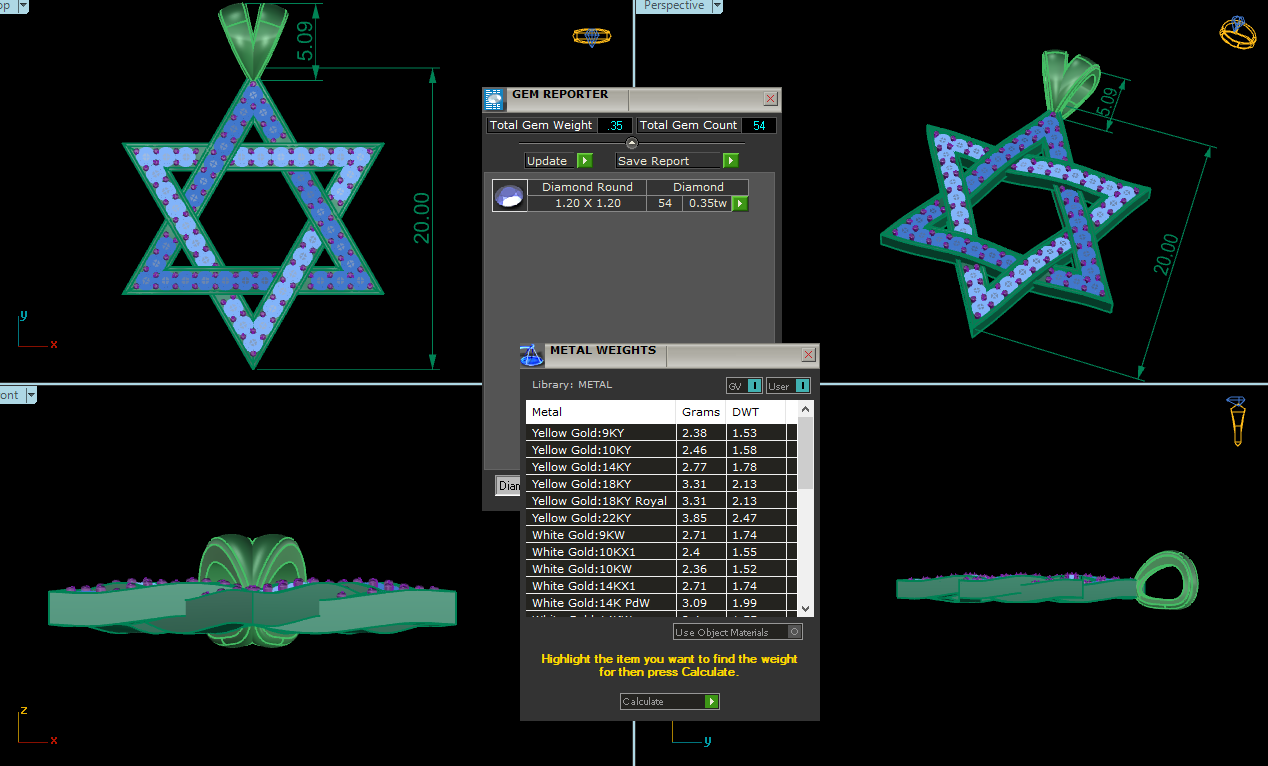Click the Gem Reporter panel icon
The height and width of the screenshot is (766, 1268).
(494, 99)
